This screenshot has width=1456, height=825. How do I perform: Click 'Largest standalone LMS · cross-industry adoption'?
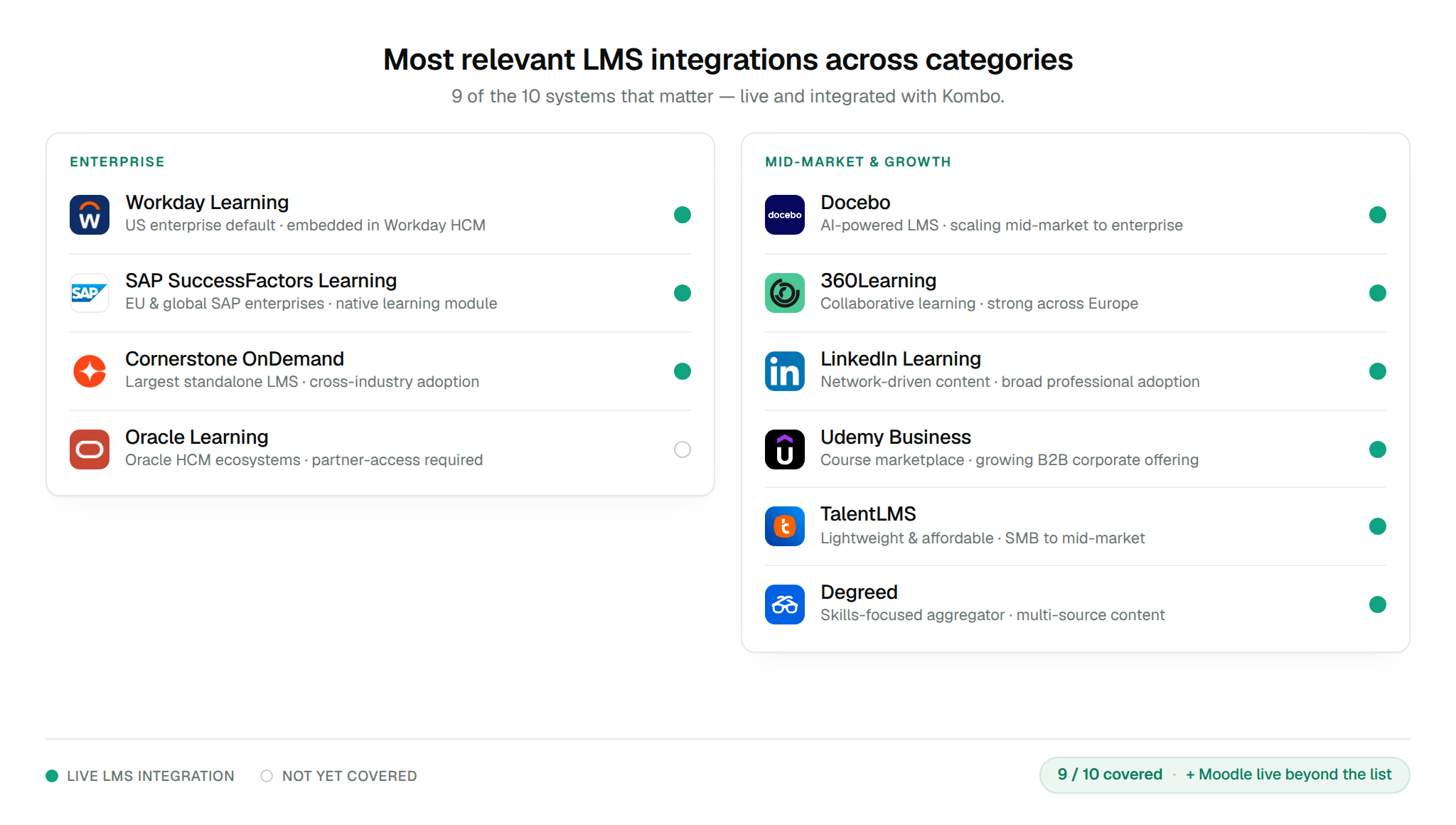click(302, 382)
